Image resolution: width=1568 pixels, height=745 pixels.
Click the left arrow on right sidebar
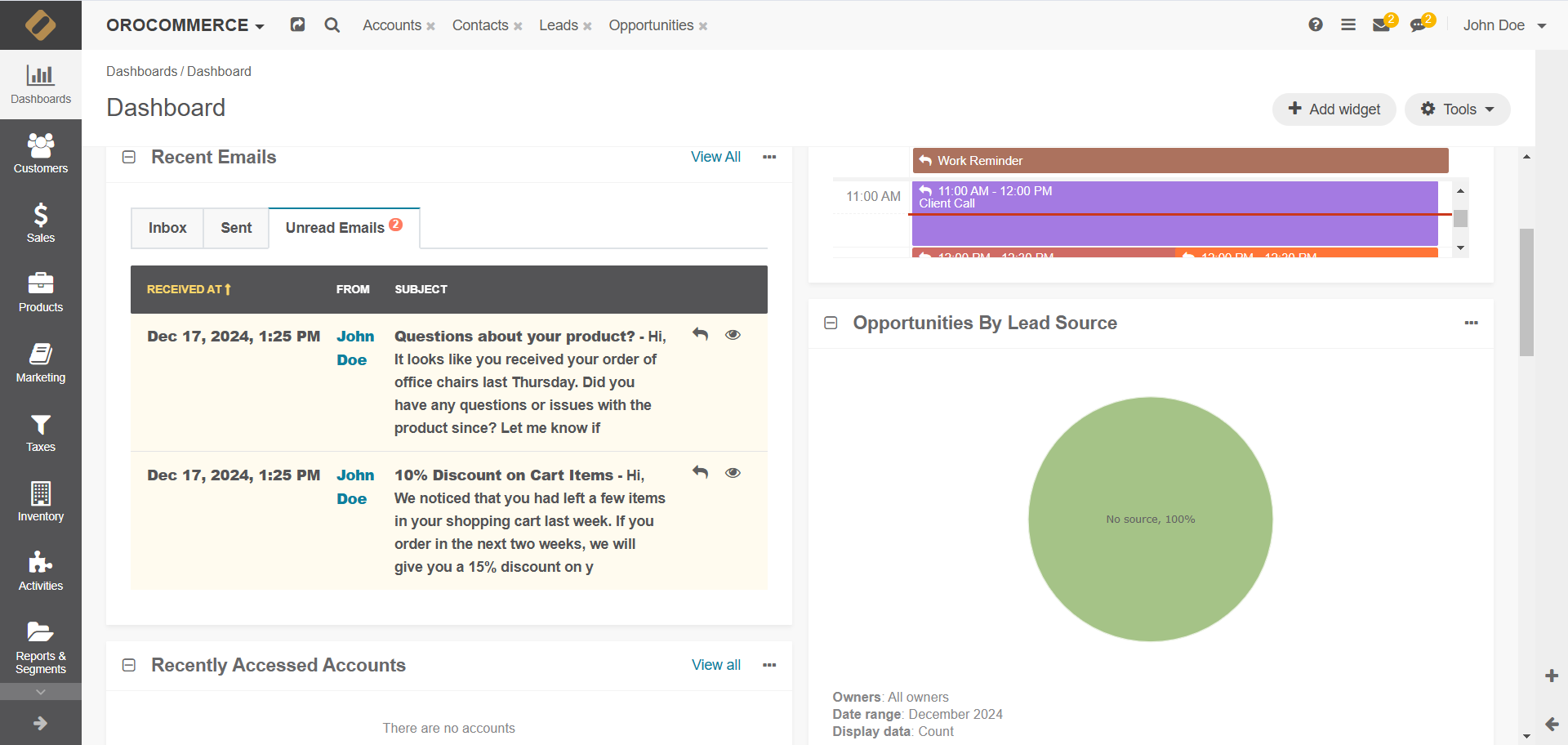pos(1552,724)
